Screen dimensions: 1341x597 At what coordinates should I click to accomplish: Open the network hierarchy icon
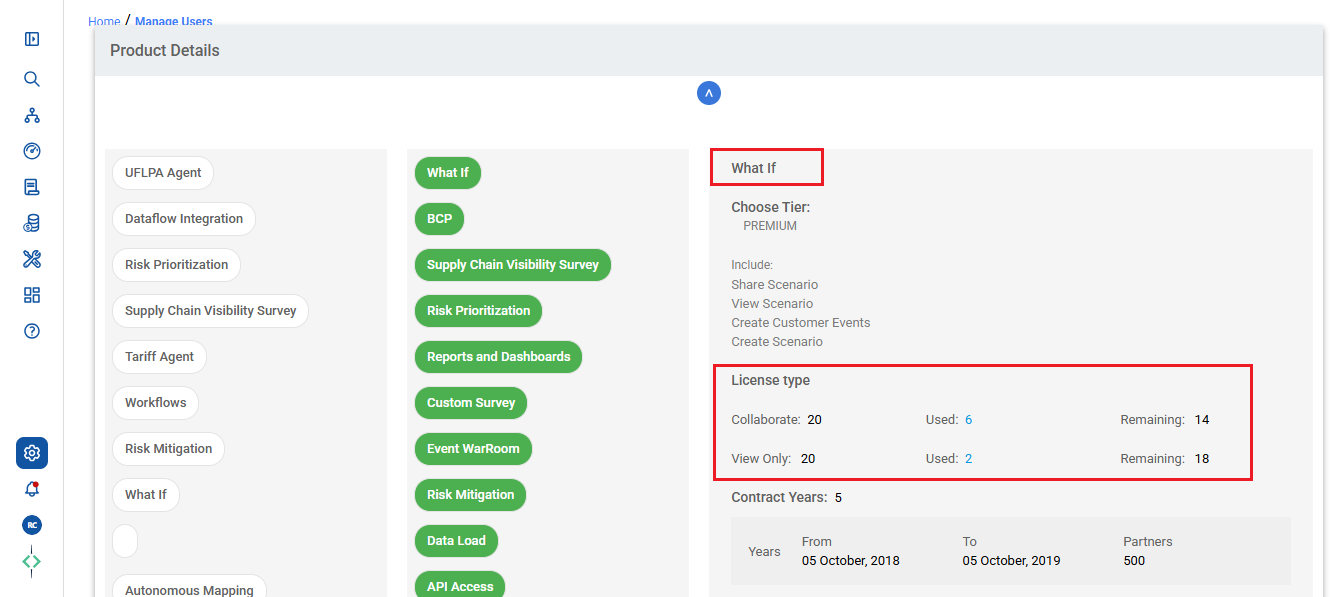pos(32,115)
